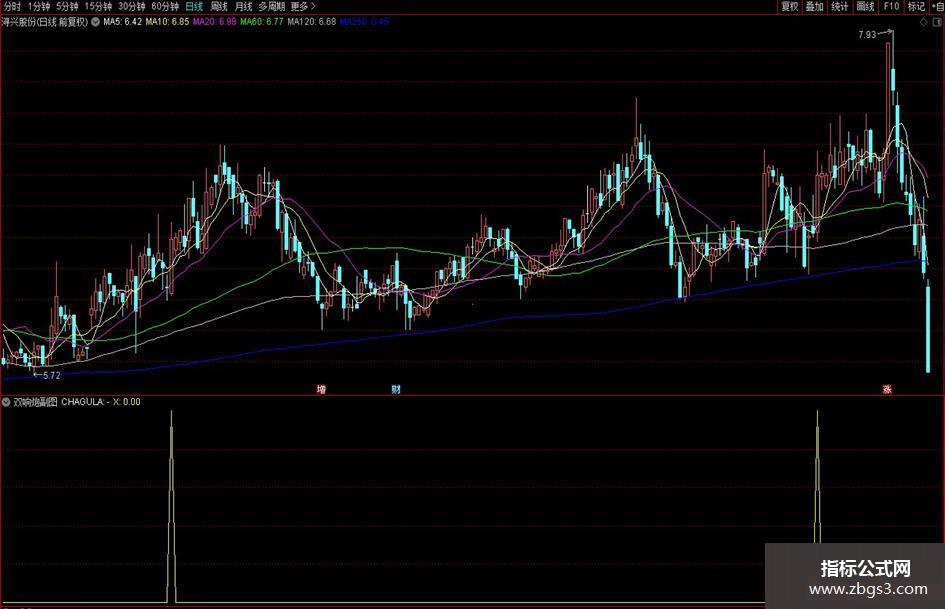Screen dimensions: 945x609
Task: Click the MA120: 6.68 indicator label
Action: pyautogui.click(x=312, y=22)
